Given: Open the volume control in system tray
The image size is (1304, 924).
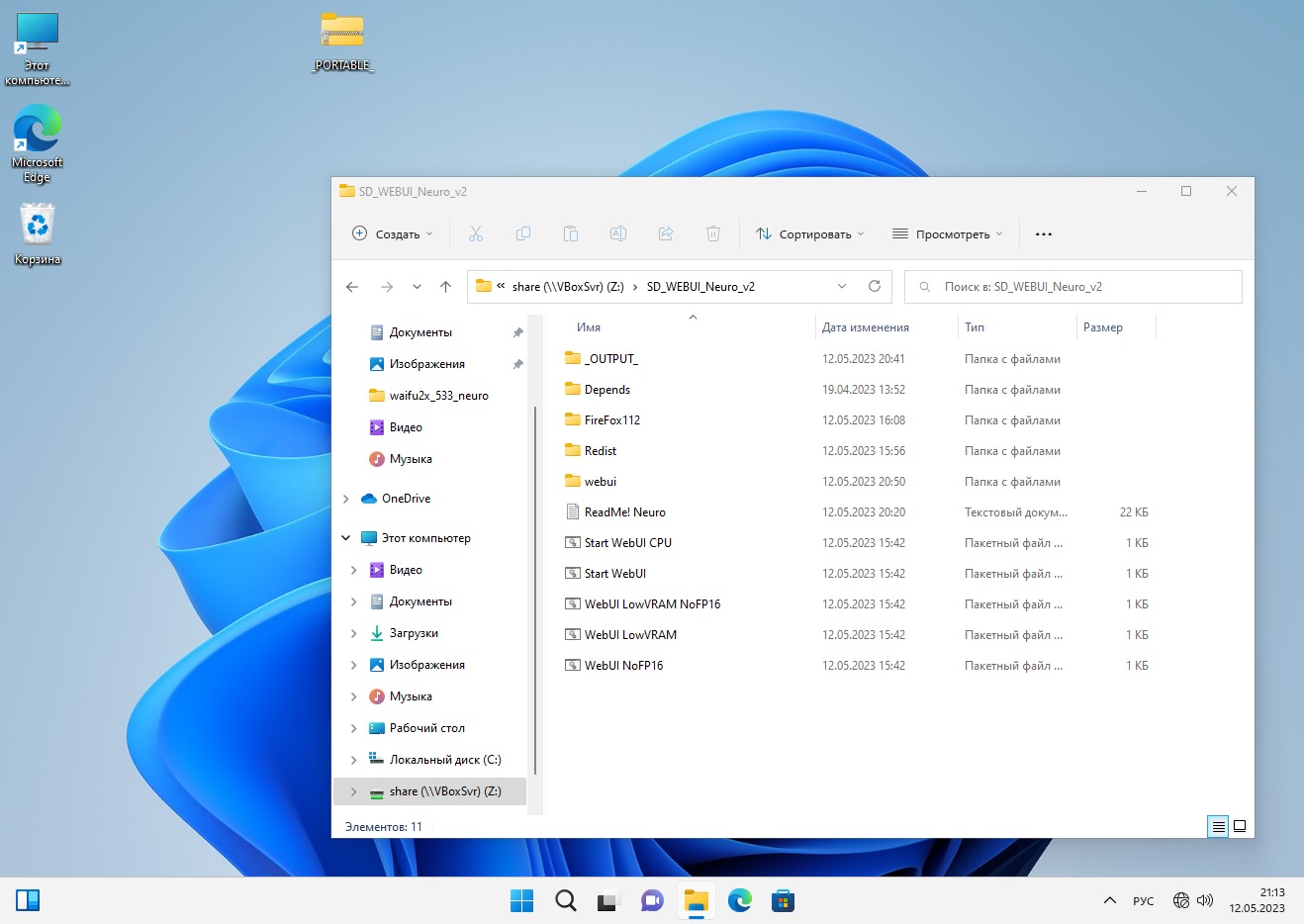Looking at the screenshot, I should (1205, 901).
